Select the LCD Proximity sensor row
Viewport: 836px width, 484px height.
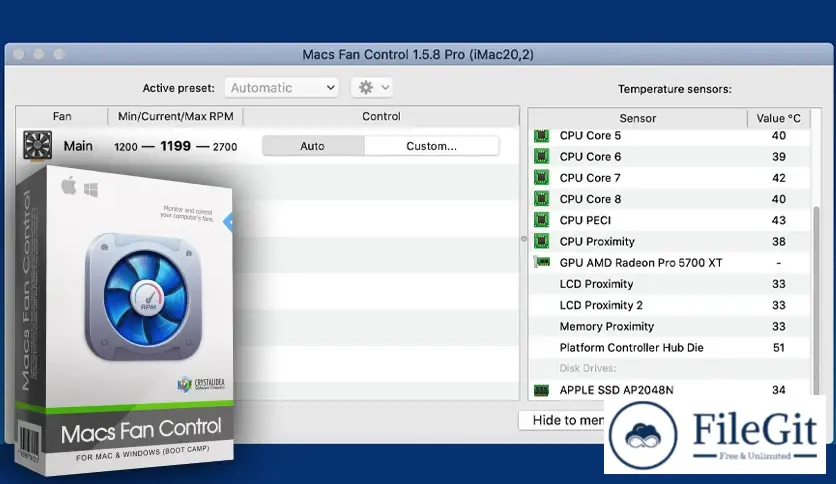(670, 284)
